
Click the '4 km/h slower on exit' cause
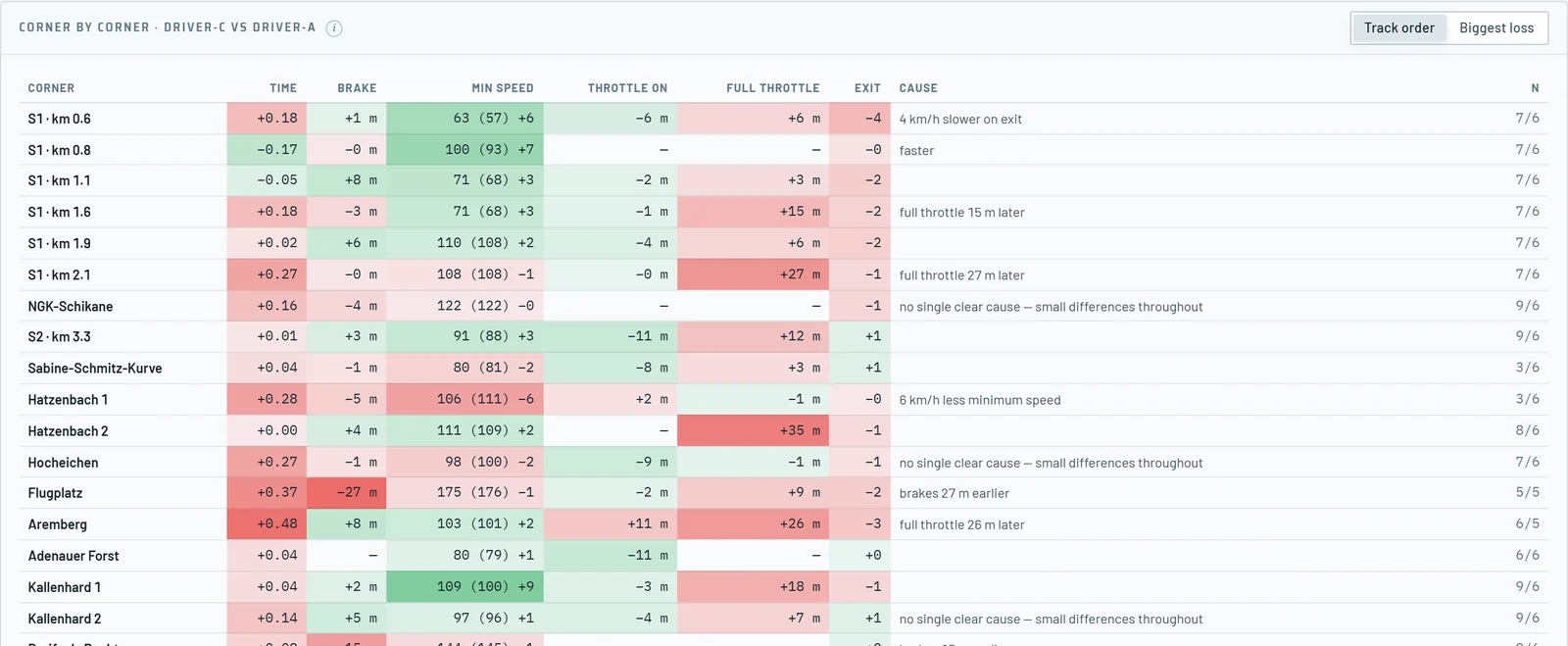click(960, 120)
